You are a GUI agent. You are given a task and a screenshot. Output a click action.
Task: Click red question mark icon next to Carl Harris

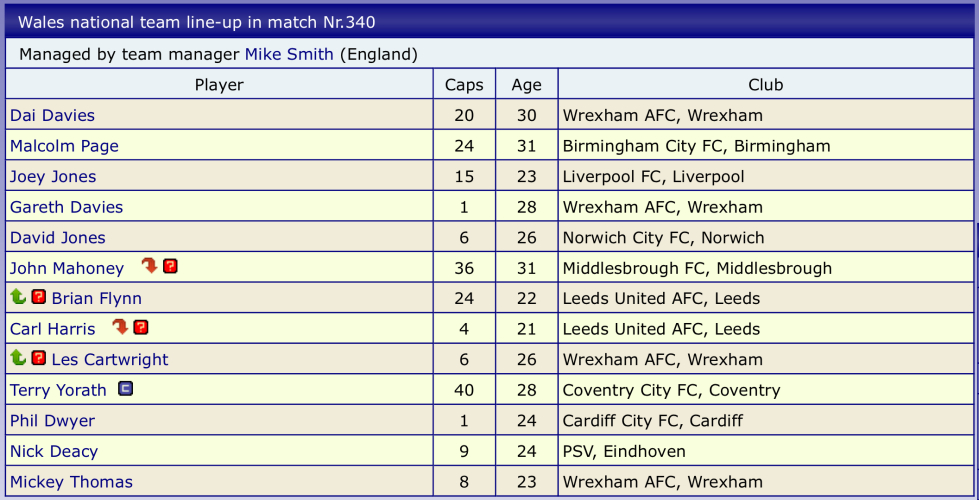click(x=141, y=327)
